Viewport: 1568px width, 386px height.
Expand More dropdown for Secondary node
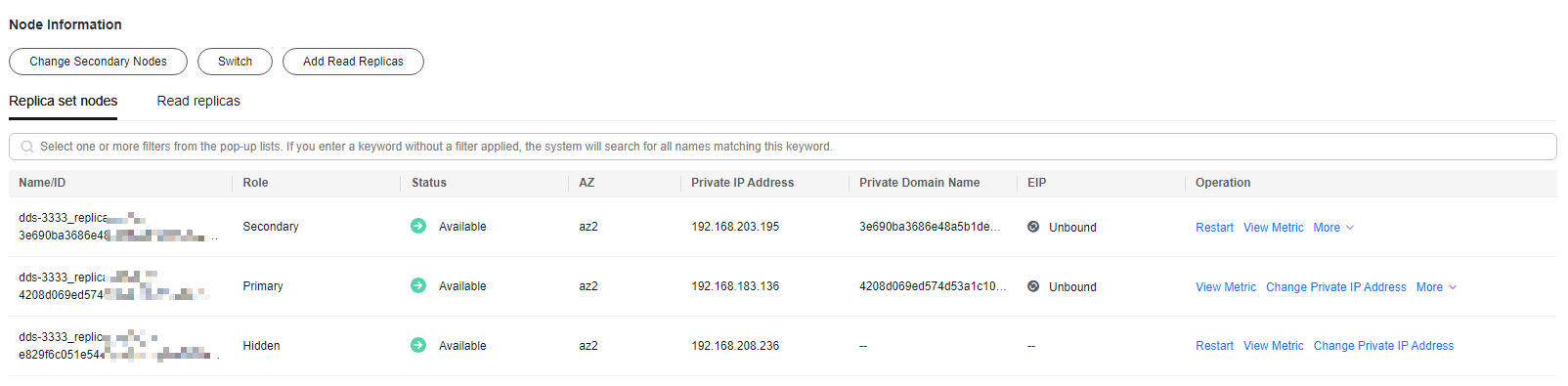pos(1334,228)
